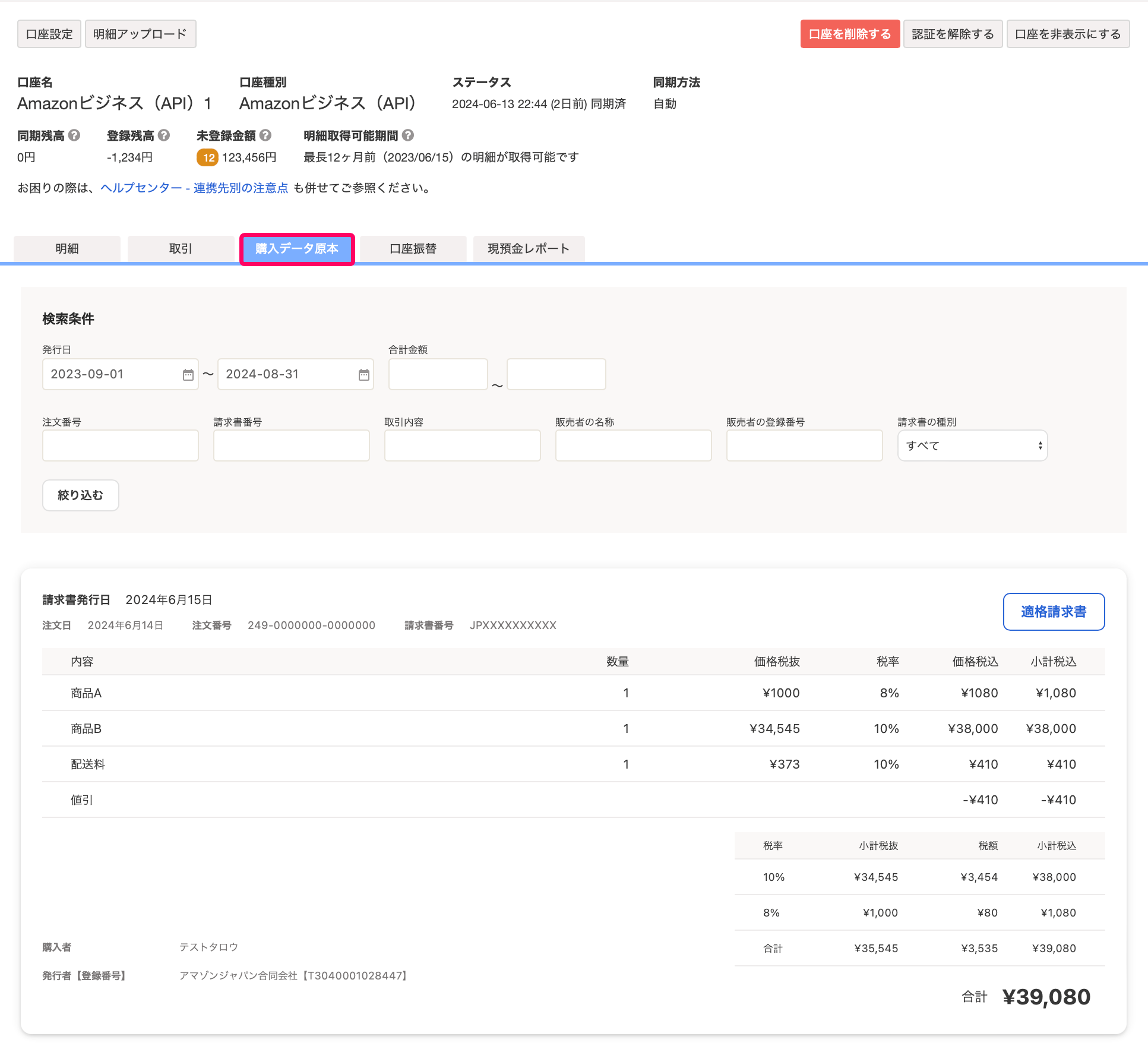Open the 口座振替 tab
This screenshot has height=1046, width=1148.
click(413, 249)
